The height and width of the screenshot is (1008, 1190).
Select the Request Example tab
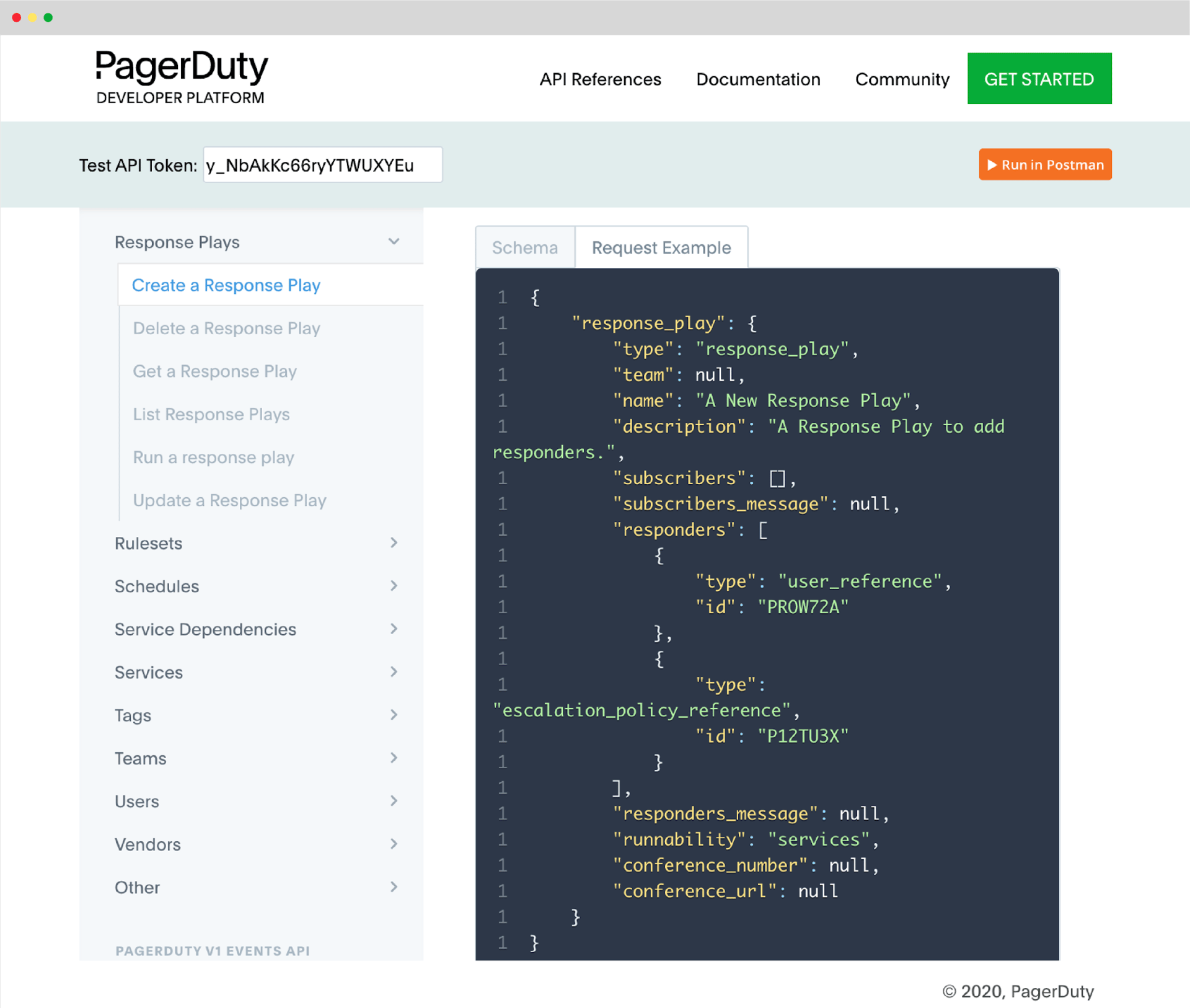[x=661, y=247]
